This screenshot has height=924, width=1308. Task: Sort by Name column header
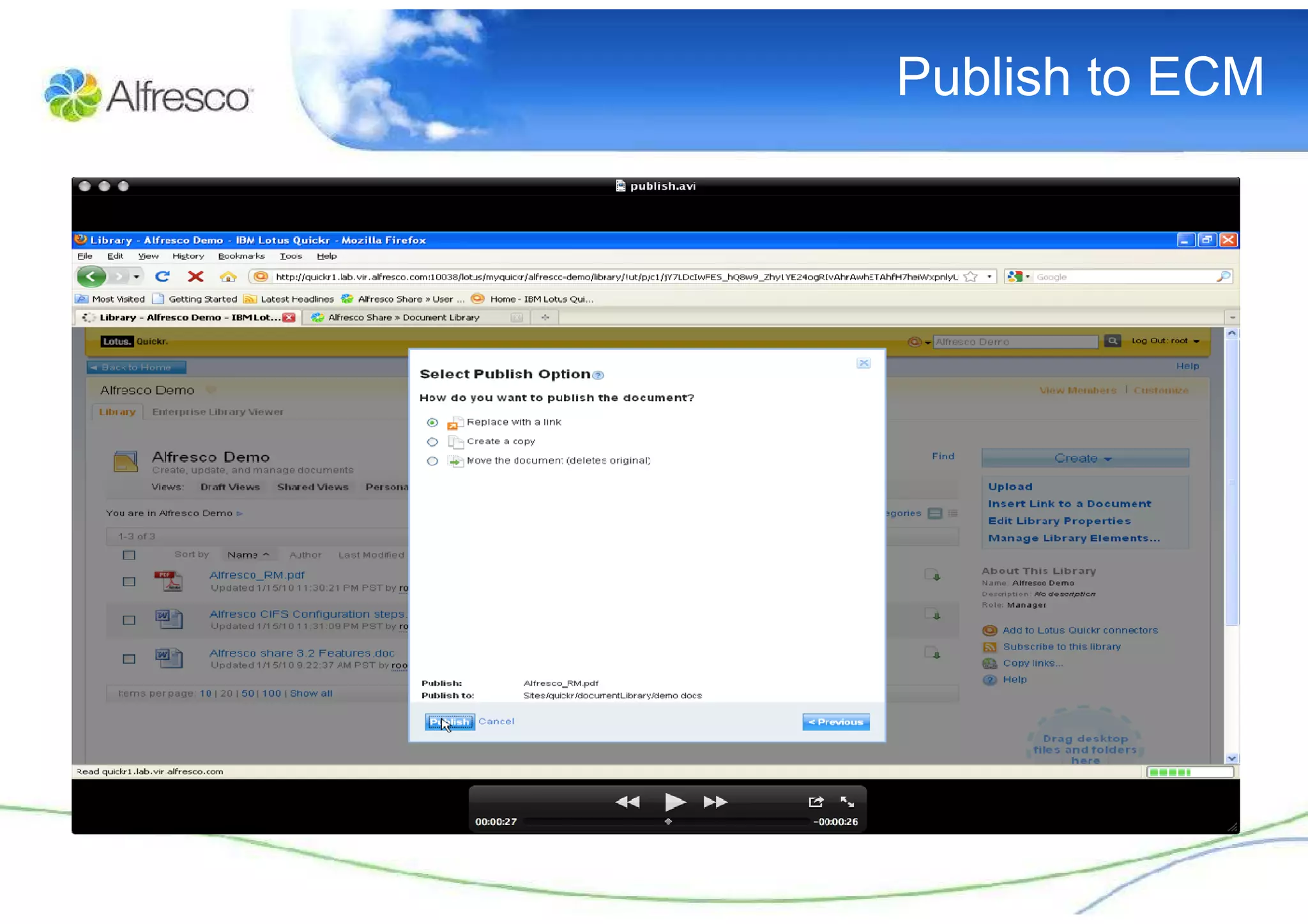(248, 555)
